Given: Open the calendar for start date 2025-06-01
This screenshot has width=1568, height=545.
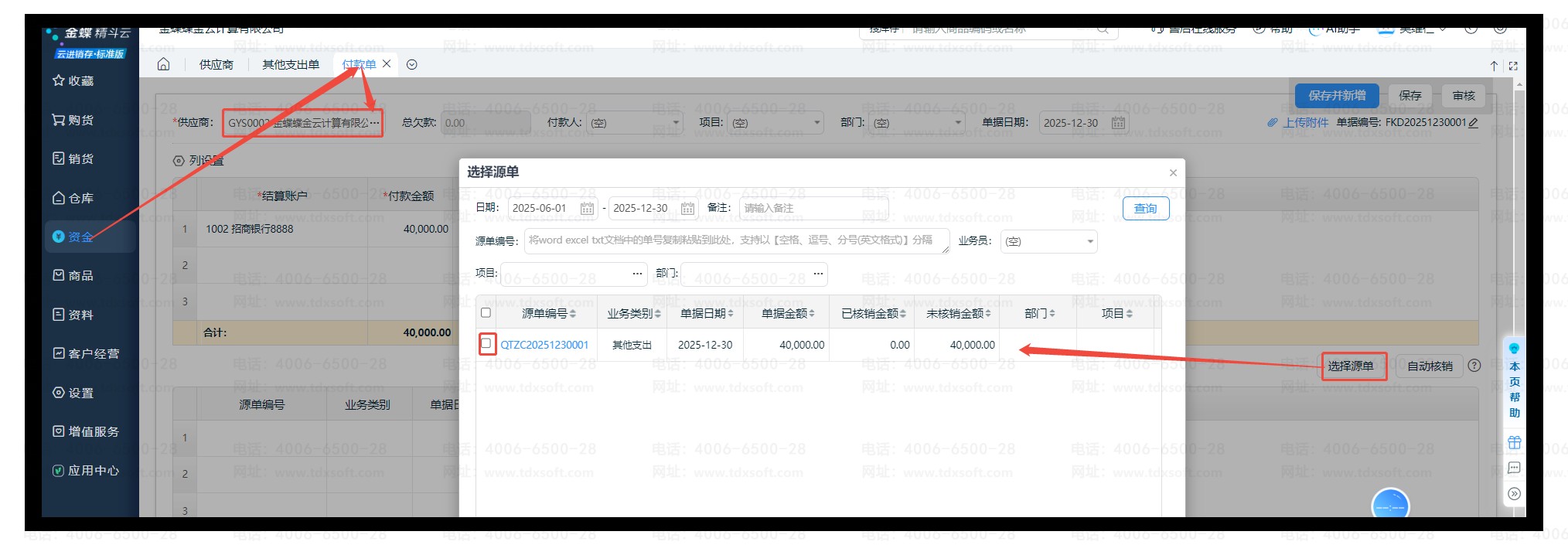Looking at the screenshot, I should coord(587,209).
